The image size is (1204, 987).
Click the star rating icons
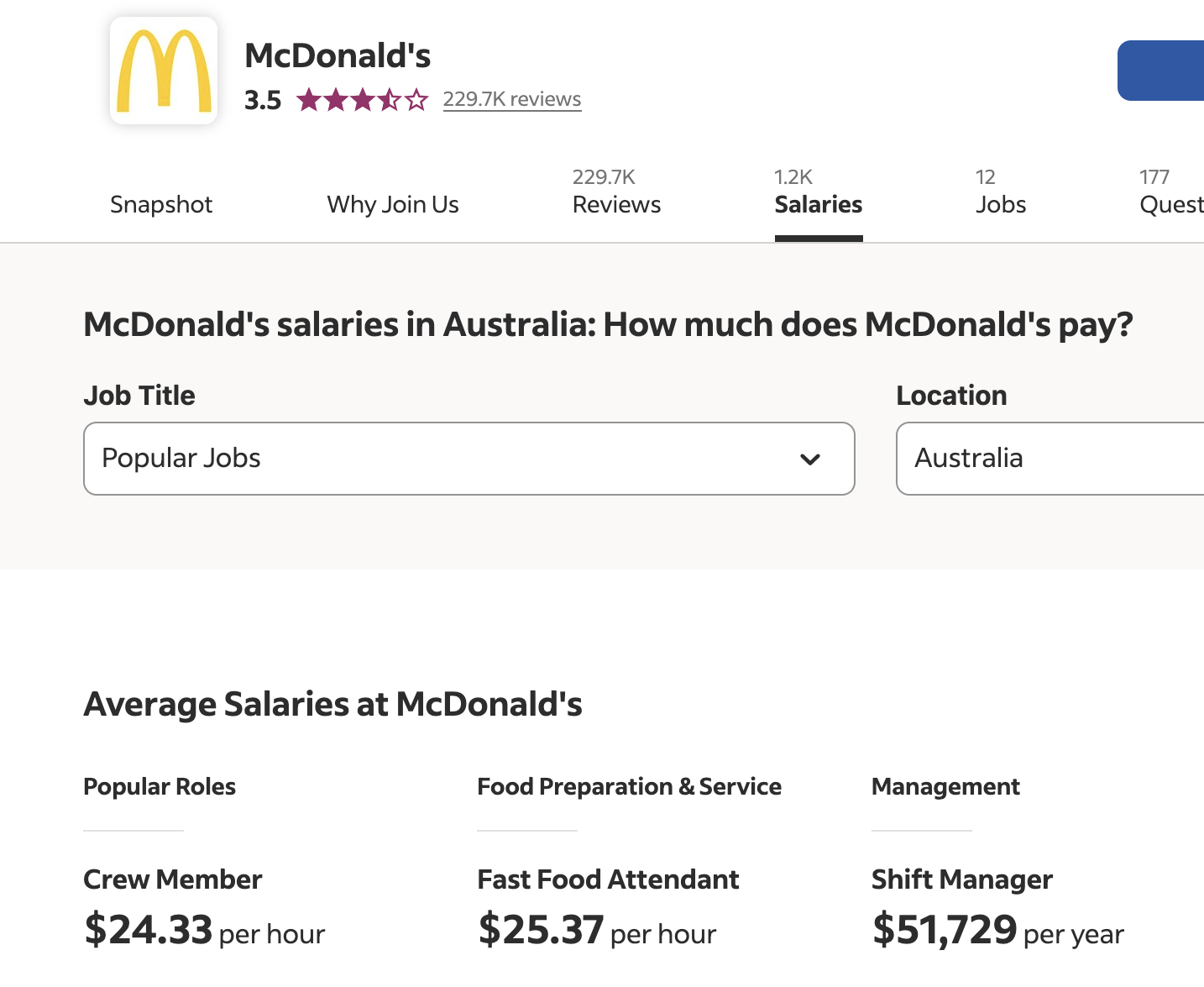(x=362, y=100)
